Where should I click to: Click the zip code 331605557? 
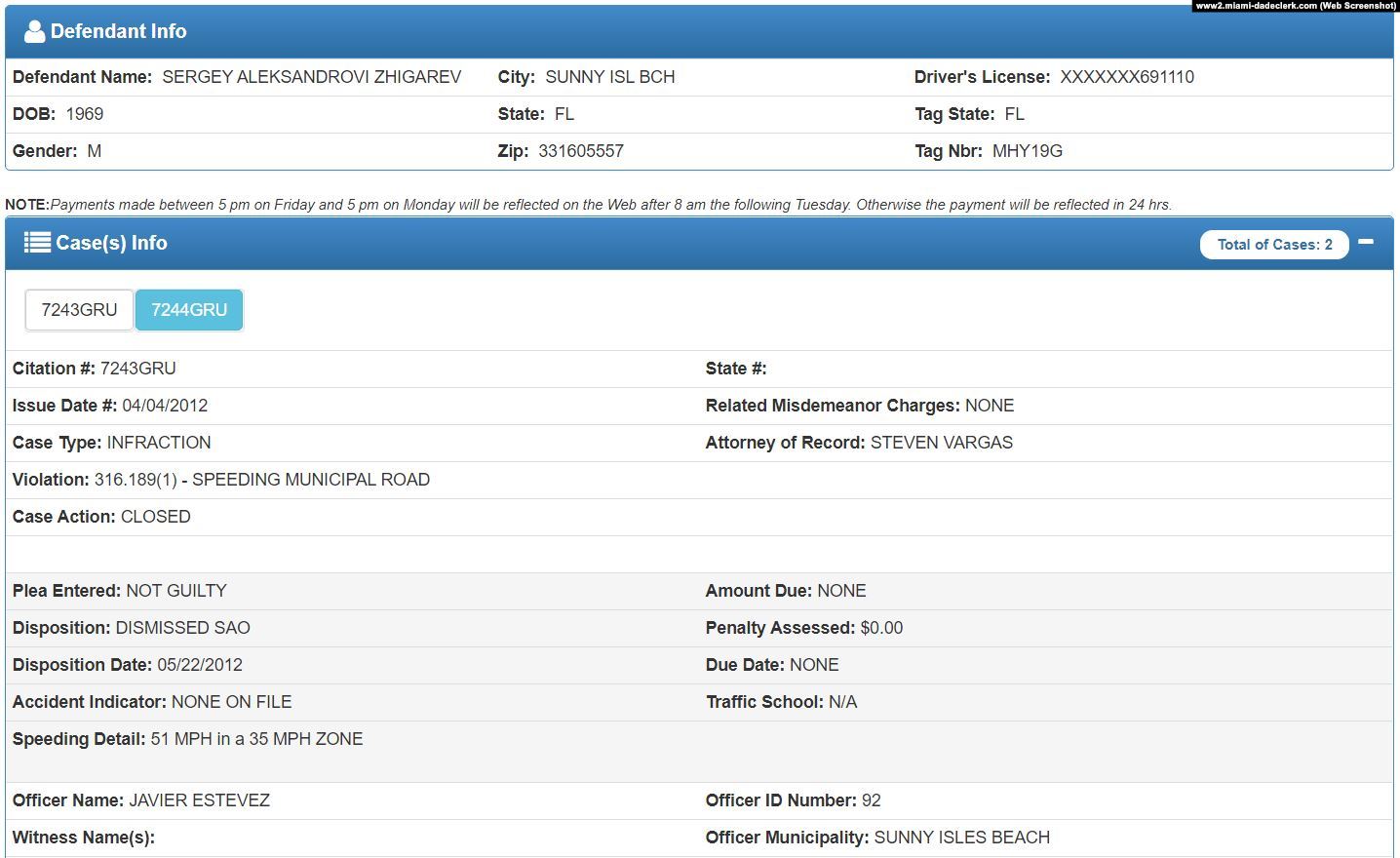[x=580, y=151]
